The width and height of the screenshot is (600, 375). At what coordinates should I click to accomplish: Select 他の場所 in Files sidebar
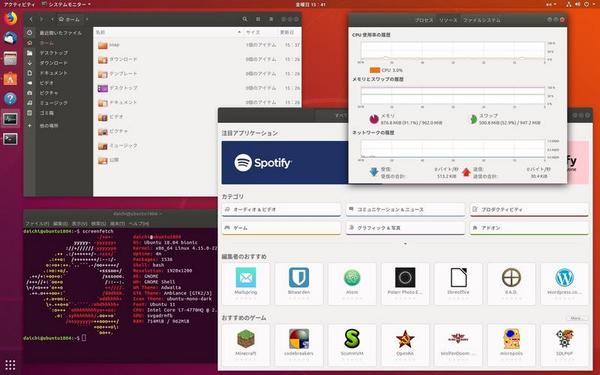49,126
